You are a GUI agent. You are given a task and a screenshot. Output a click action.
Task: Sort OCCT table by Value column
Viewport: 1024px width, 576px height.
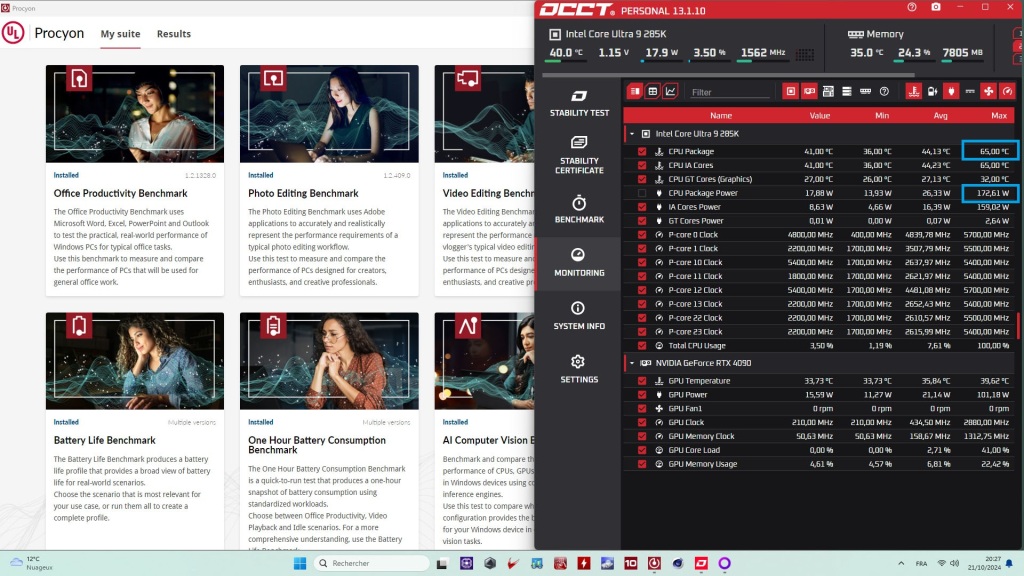click(x=820, y=116)
